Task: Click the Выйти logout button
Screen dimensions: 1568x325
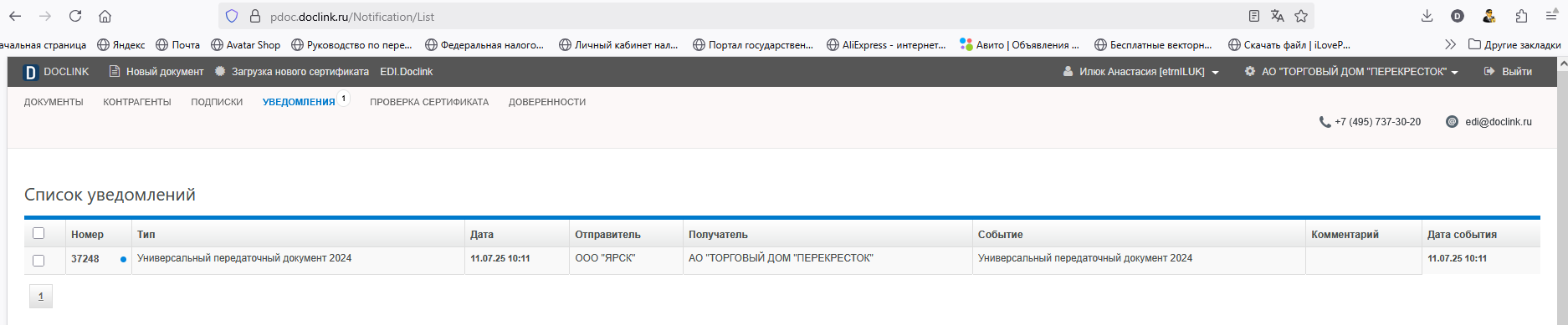Action: click(1508, 72)
